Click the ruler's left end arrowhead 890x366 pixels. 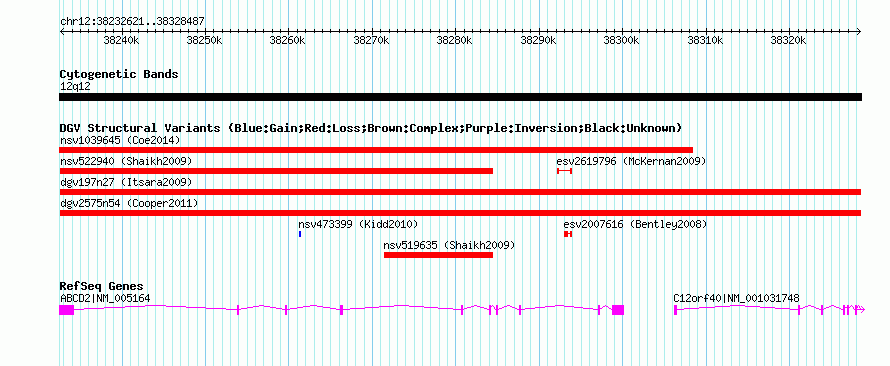coord(62,32)
